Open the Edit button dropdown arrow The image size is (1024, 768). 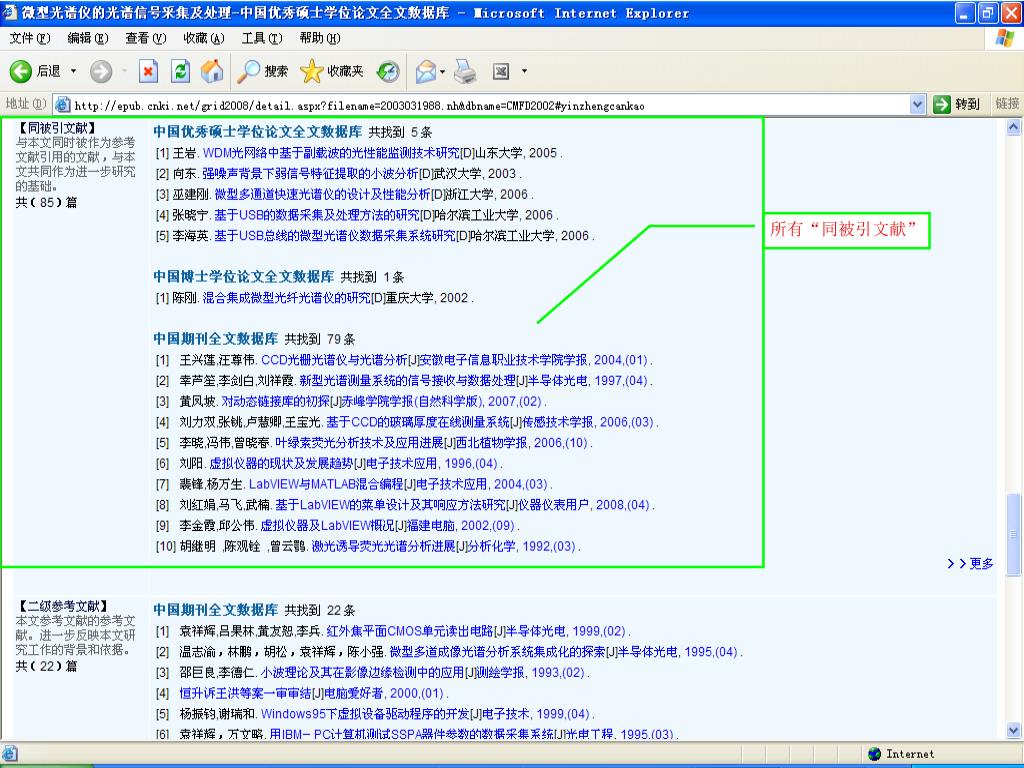[524, 71]
